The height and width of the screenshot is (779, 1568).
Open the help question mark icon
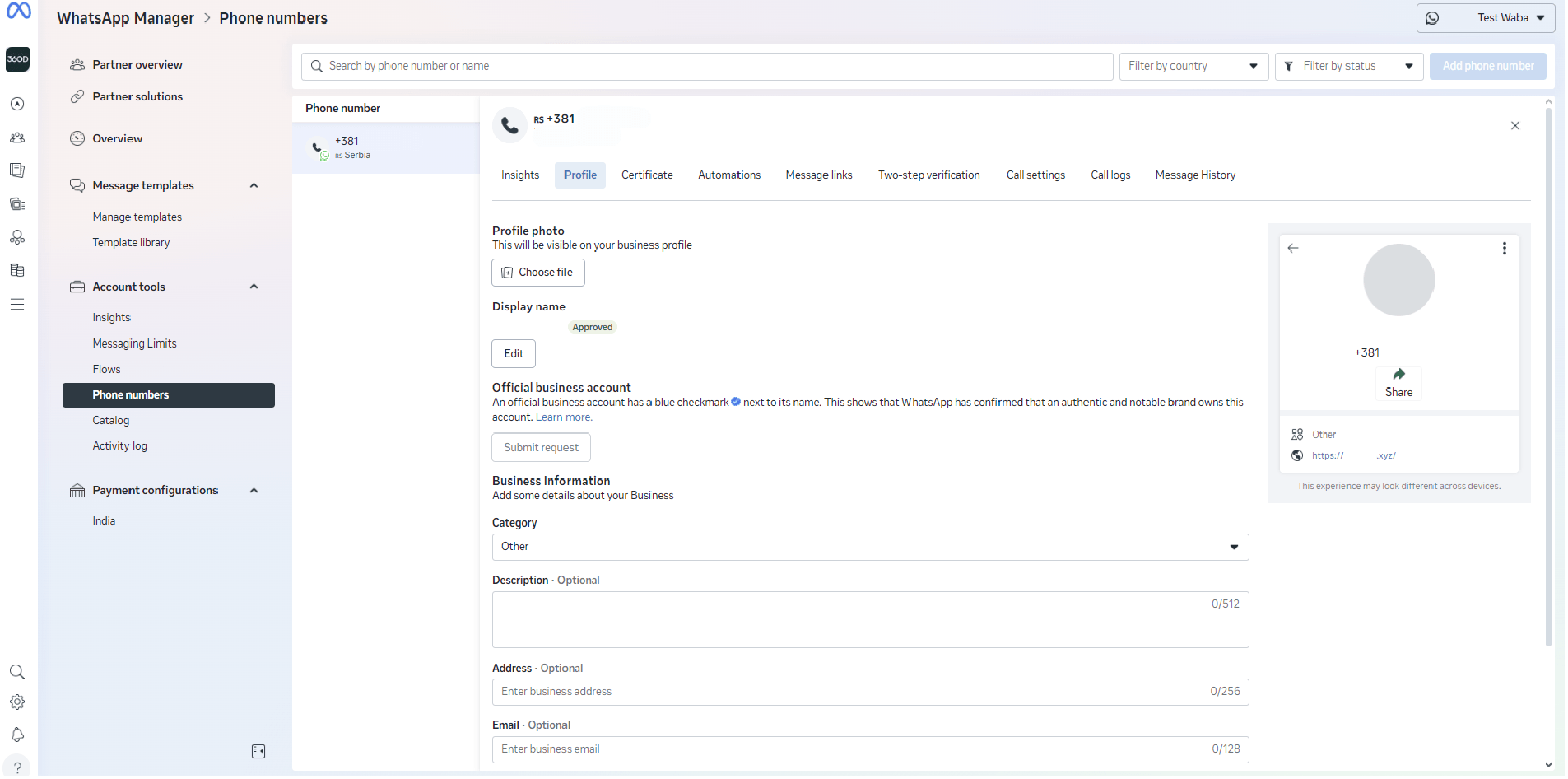[17, 767]
